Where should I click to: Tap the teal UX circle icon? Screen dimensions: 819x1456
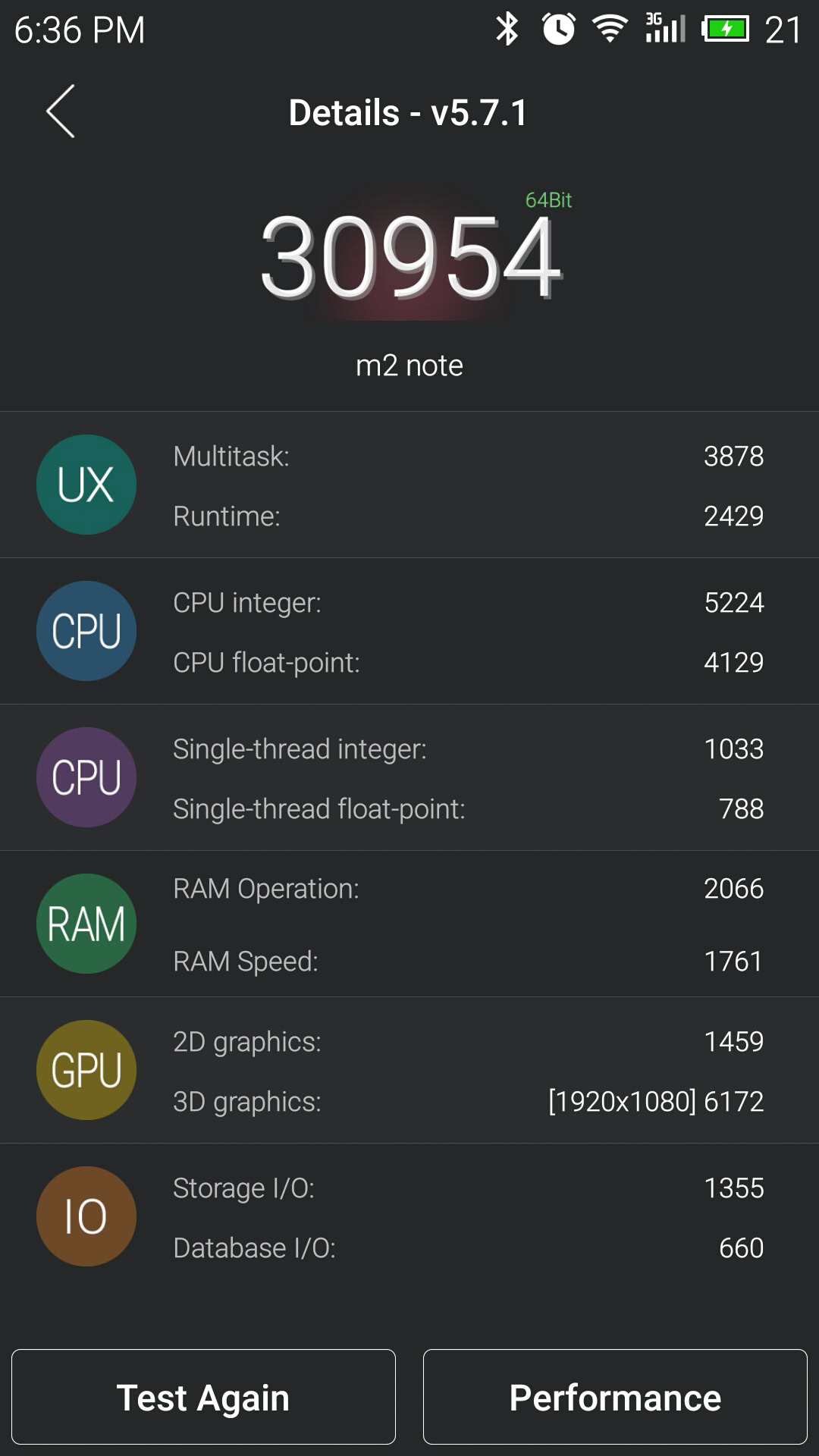86,485
